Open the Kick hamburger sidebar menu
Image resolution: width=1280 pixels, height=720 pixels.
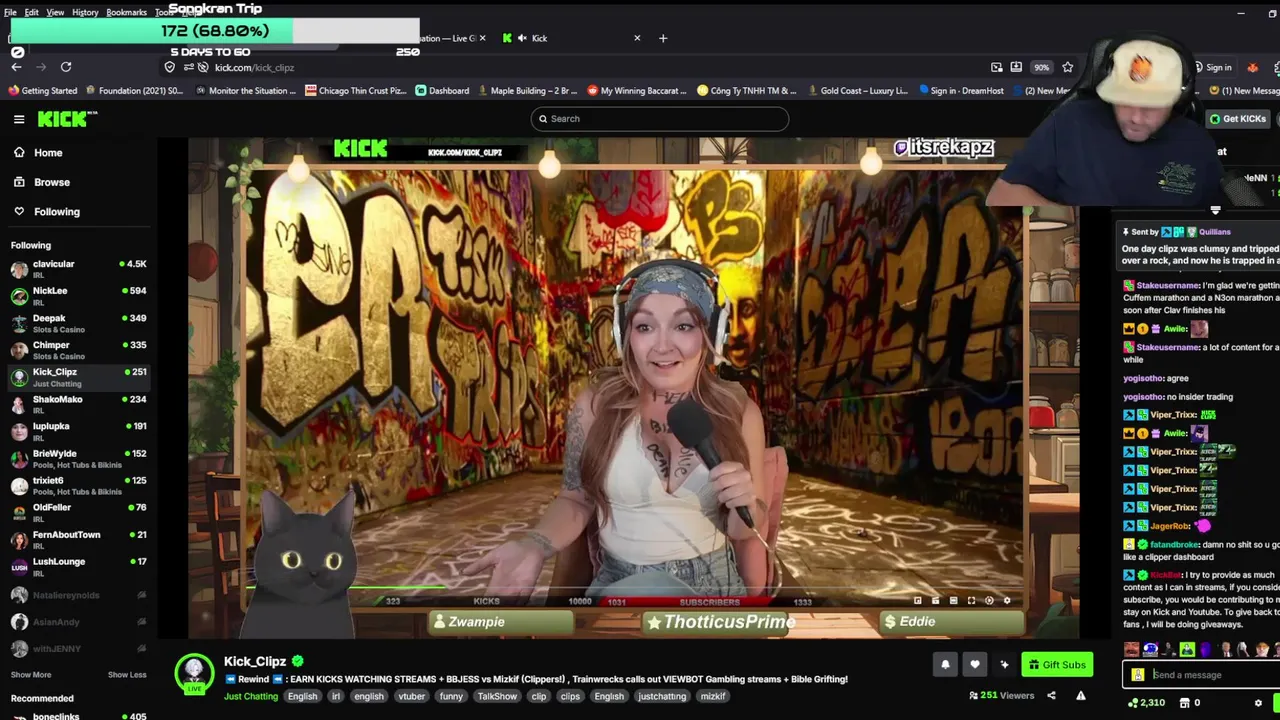(19, 119)
